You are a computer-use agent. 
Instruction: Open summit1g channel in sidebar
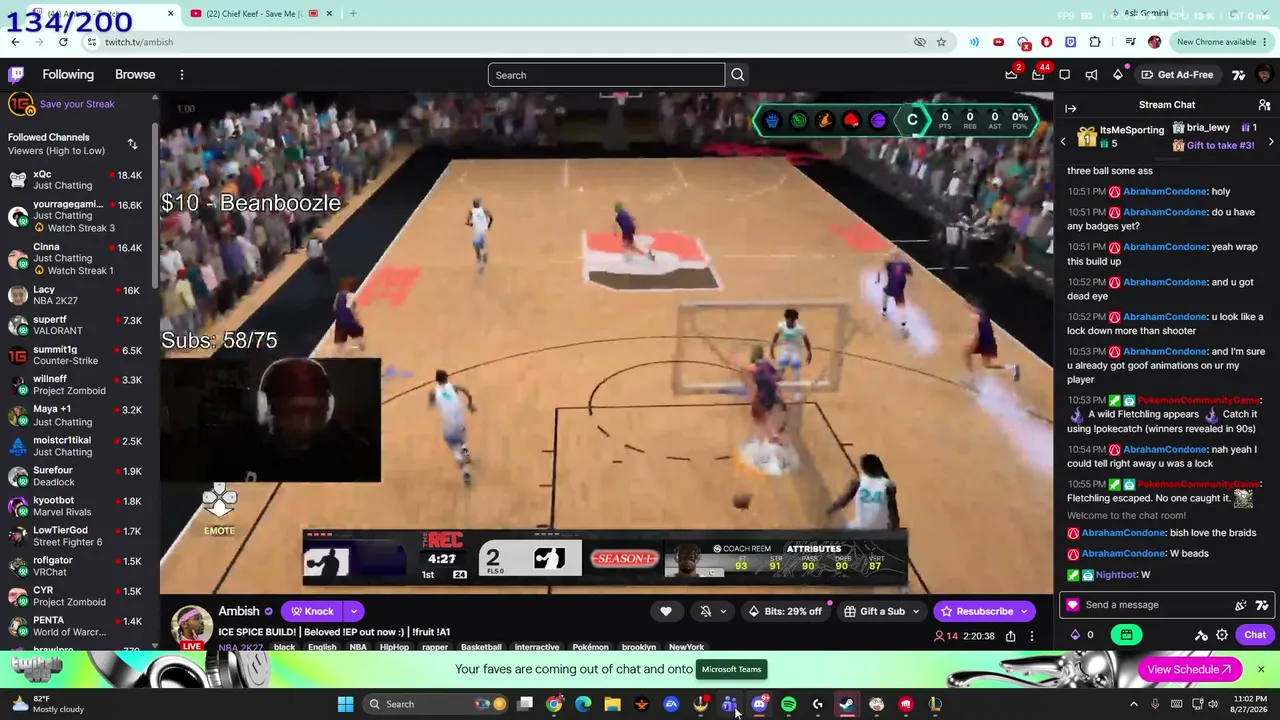pos(76,355)
